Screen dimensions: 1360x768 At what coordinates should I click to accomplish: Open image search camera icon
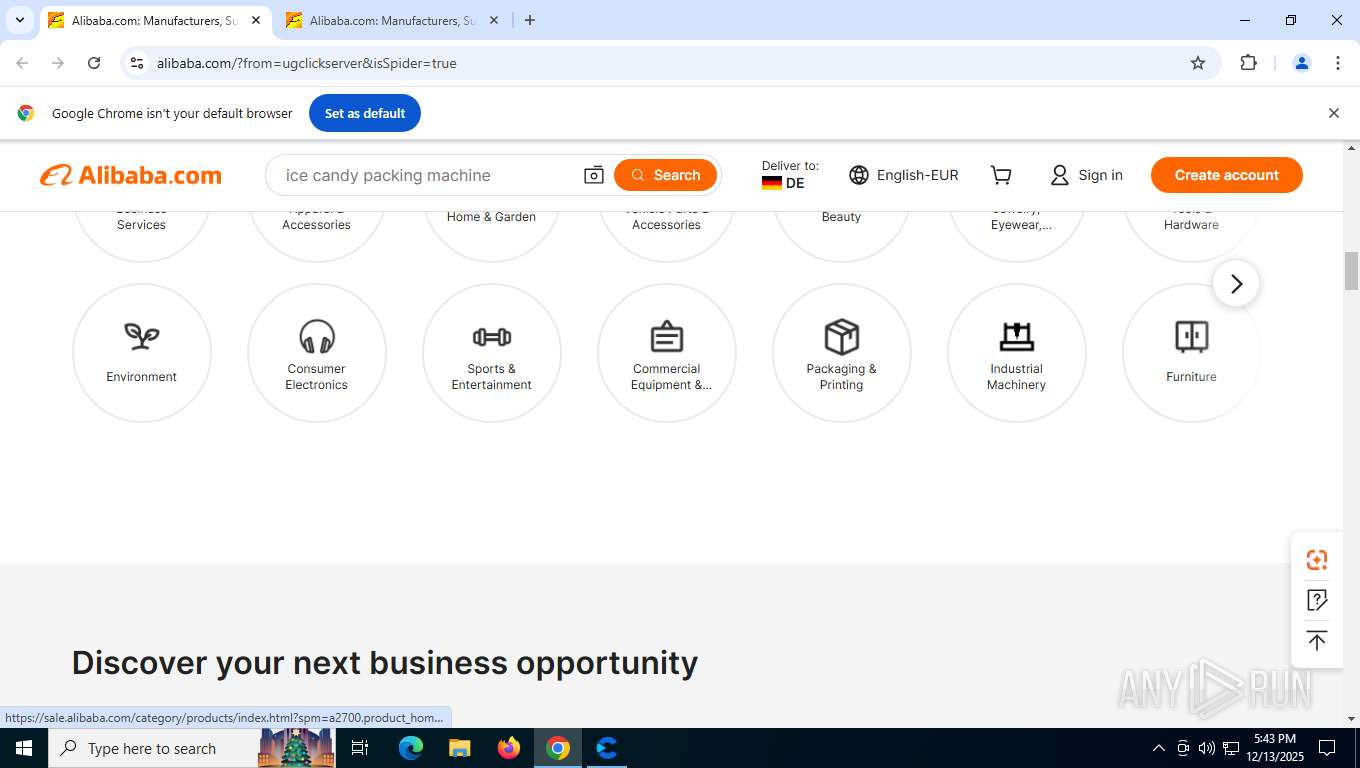coord(593,175)
